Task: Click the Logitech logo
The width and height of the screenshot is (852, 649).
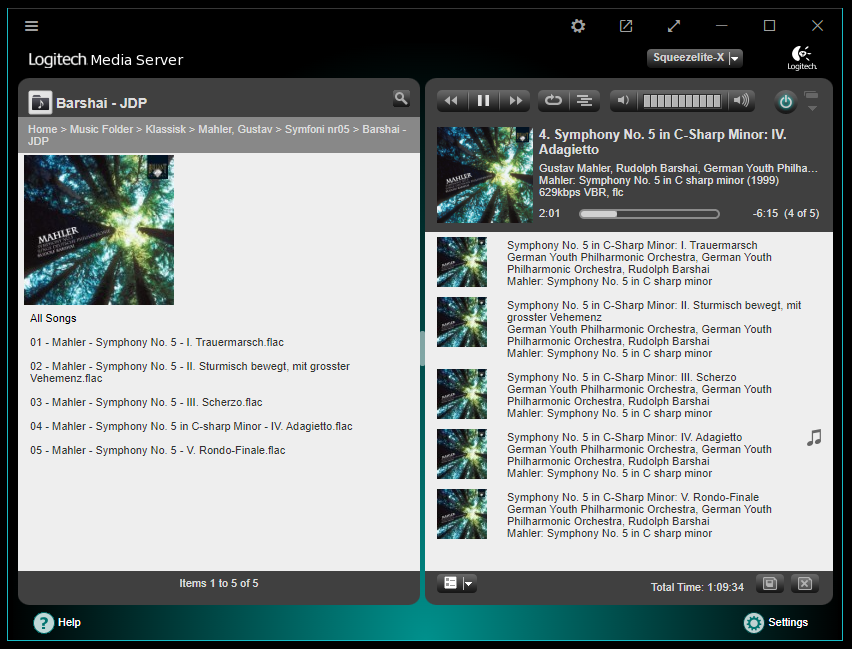Action: click(802, 58)
